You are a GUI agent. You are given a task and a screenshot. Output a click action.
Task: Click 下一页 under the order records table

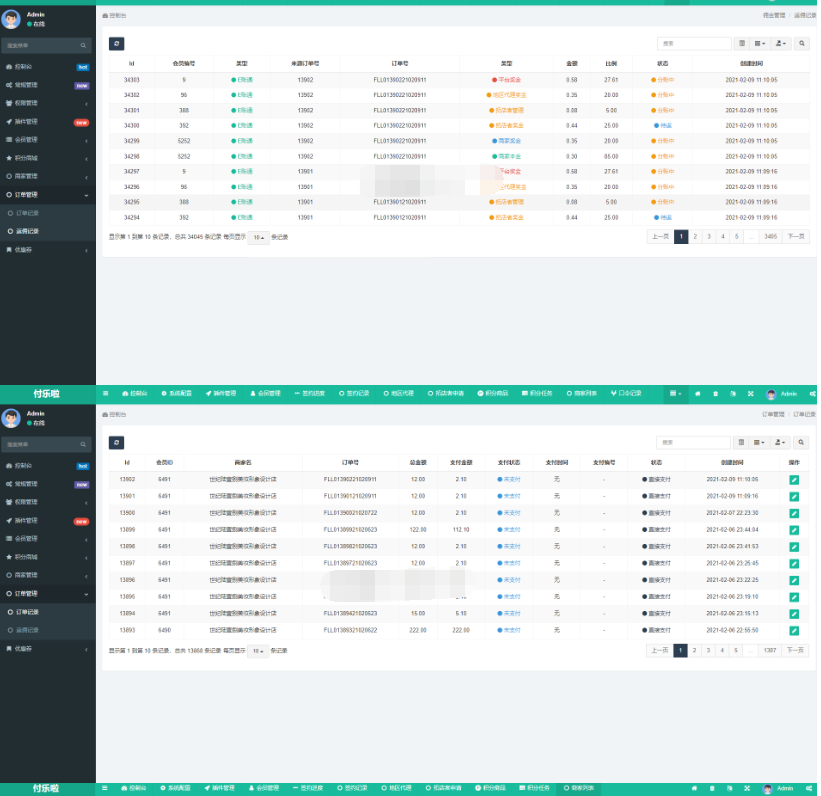[x=796, y=650]
